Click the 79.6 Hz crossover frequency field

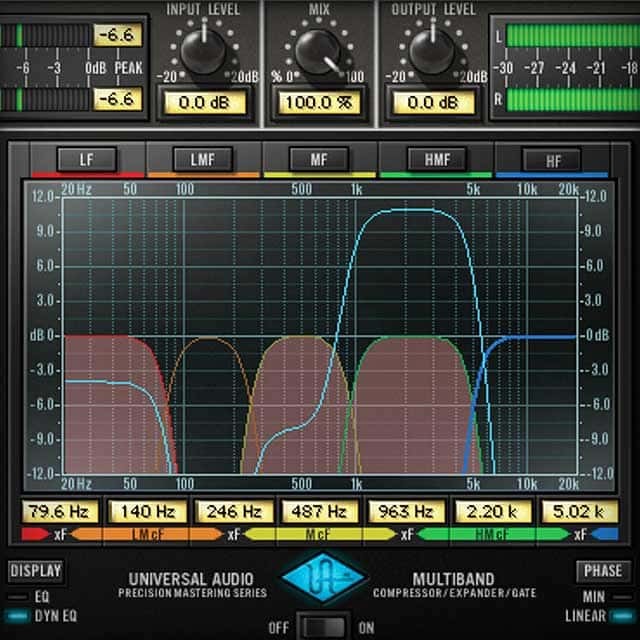click(62, 512)
